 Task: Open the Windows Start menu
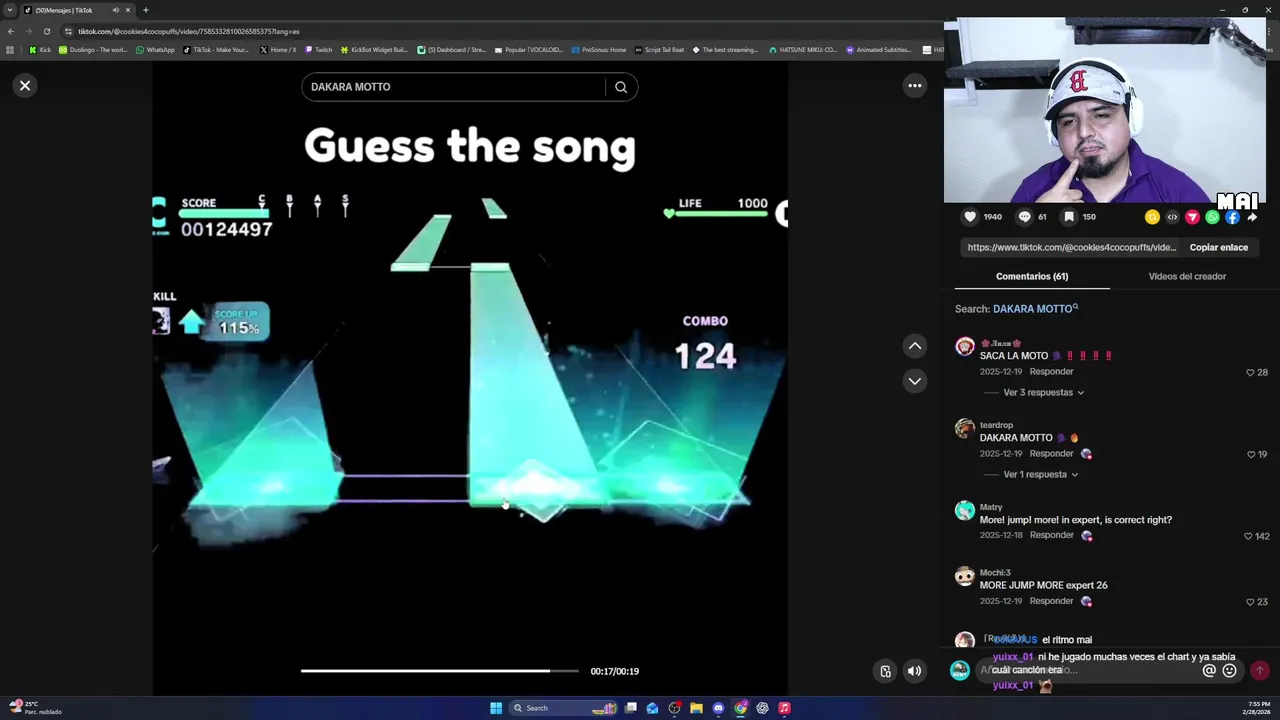(496, 708)
